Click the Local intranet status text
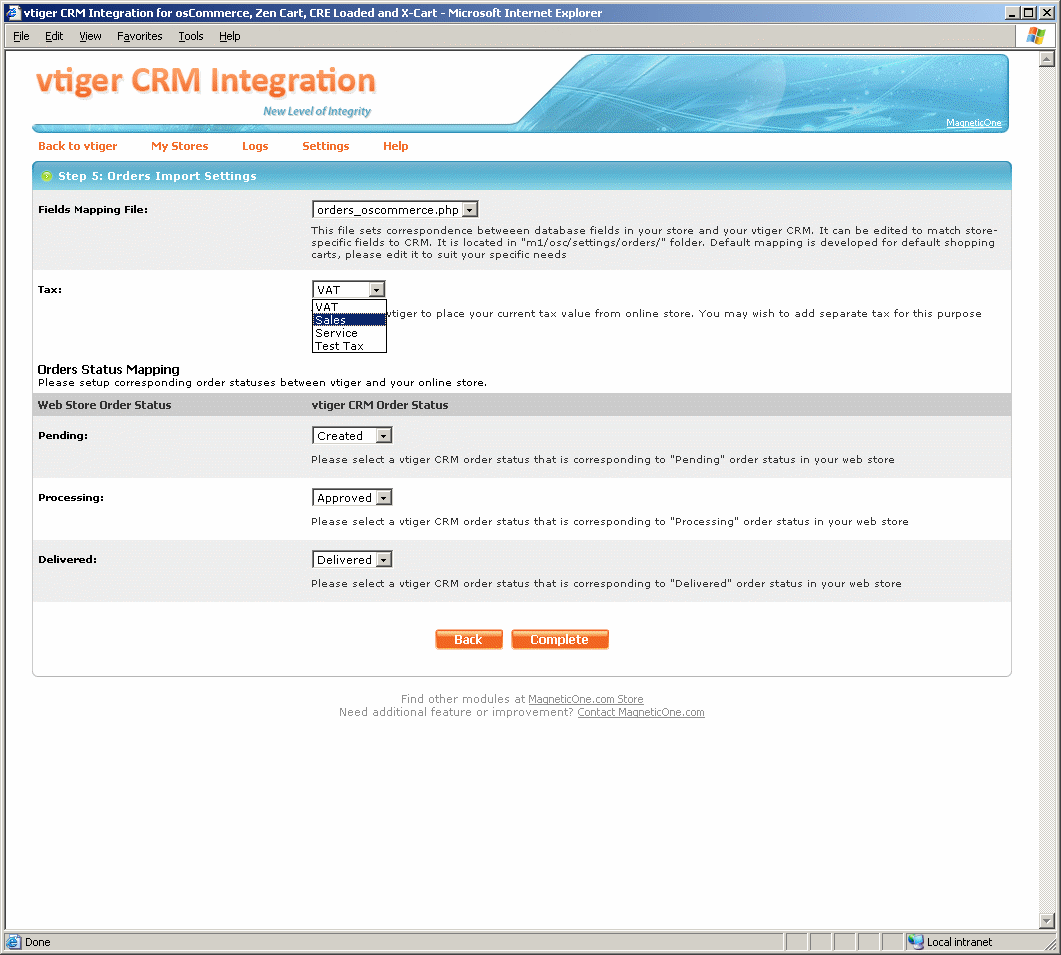The width and height of the screenshot is (1061, 955). pos(959,941)
